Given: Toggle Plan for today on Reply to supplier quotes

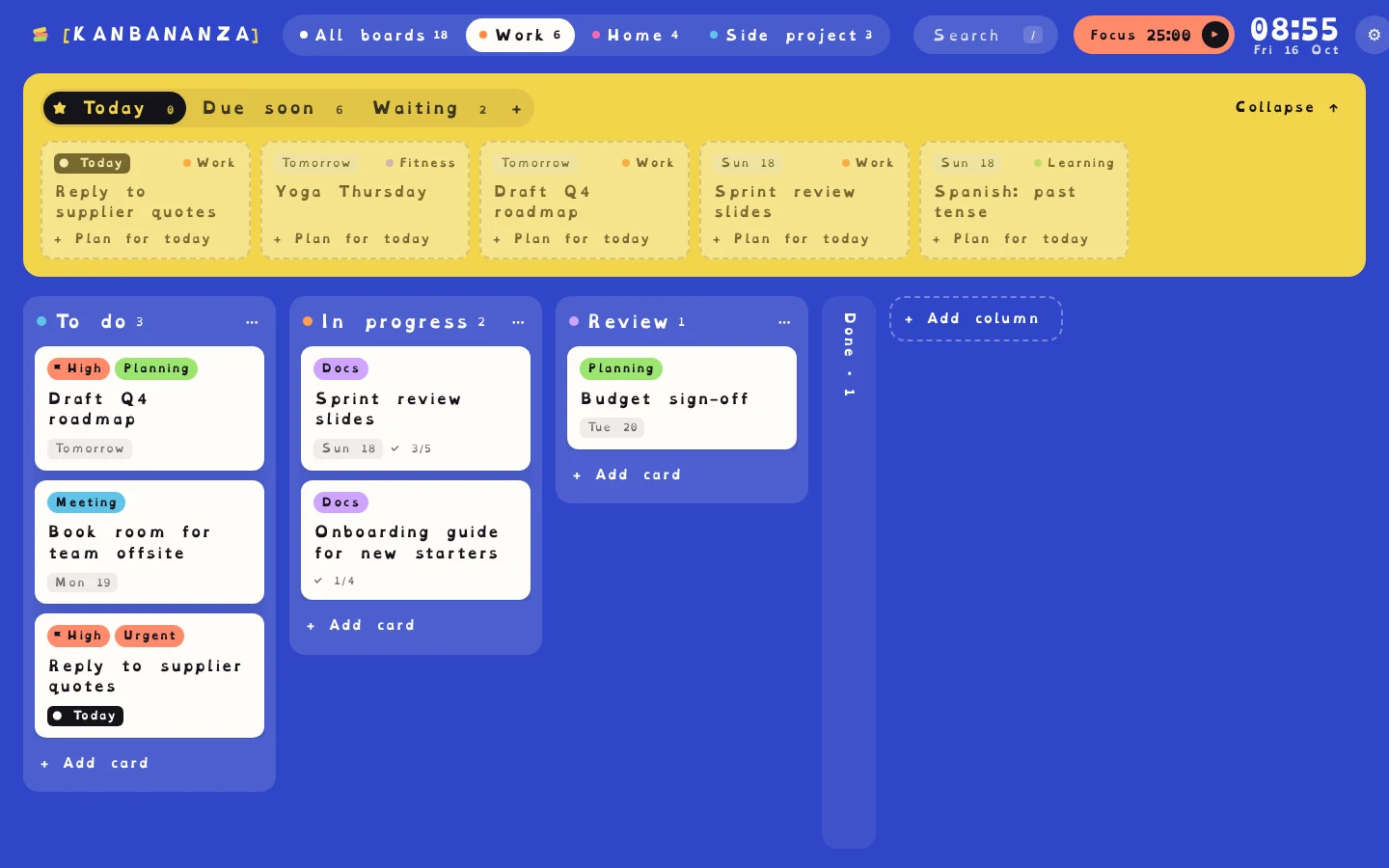Looking at the screenshot, I should 131,238.
